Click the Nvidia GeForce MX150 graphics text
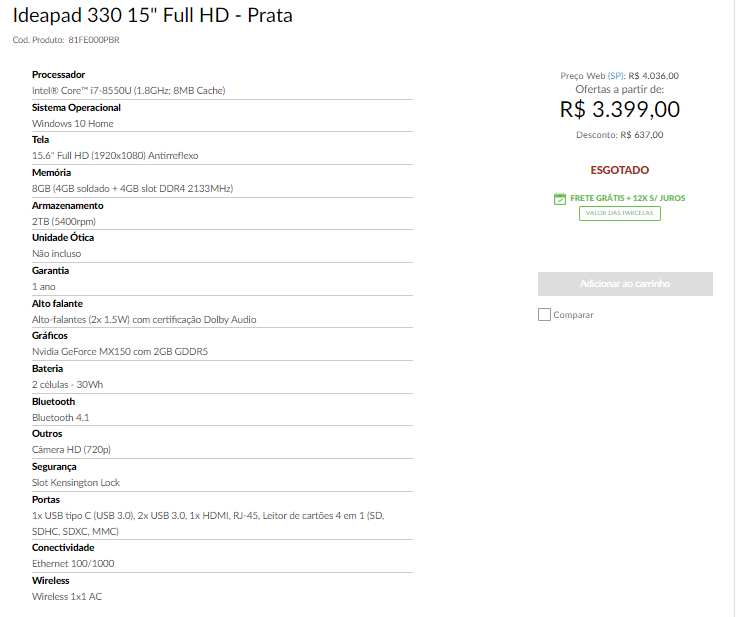Image resolution: width=740 pixels, height=617 pixels. point(120,352)
